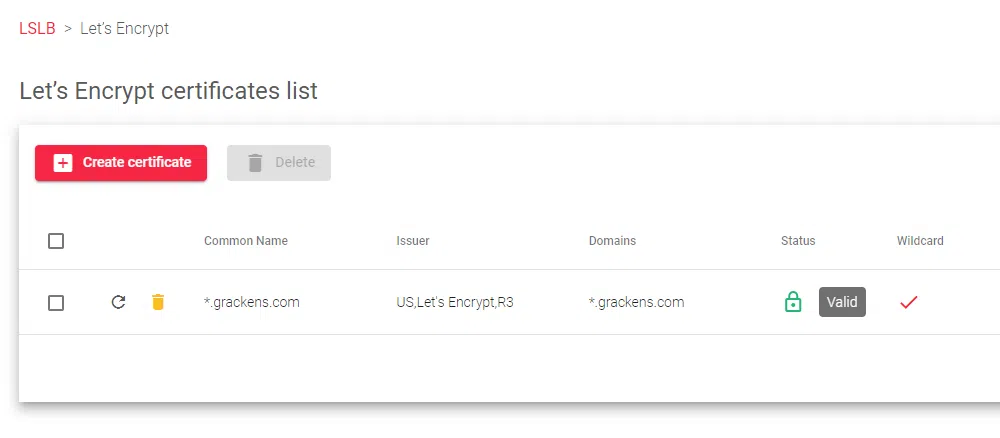1000x438 pixels.
Task: Click the US,Let's Encrypt,R3 issuer cell
Action: 455,302
